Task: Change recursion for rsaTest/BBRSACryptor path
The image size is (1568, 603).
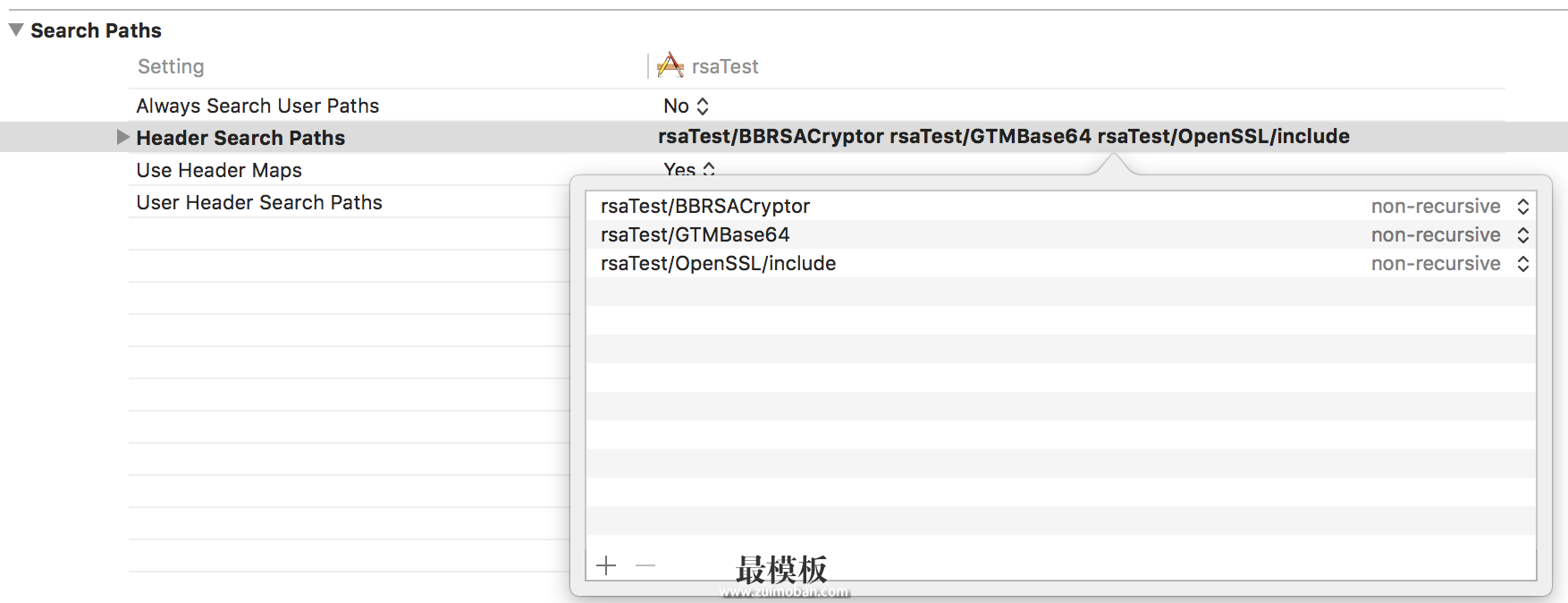Action: click(x=1522, y=207)
